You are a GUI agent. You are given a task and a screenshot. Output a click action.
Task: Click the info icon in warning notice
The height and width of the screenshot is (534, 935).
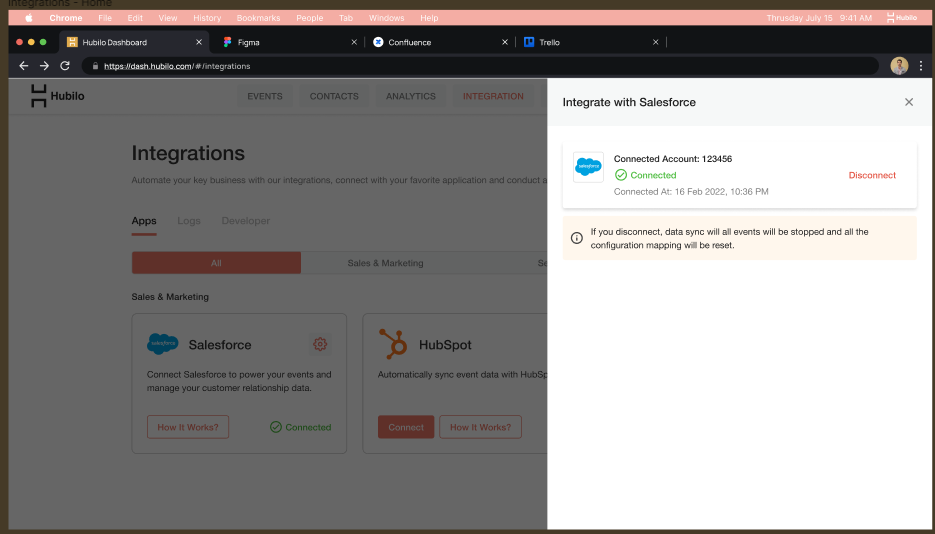click(577, 238)
